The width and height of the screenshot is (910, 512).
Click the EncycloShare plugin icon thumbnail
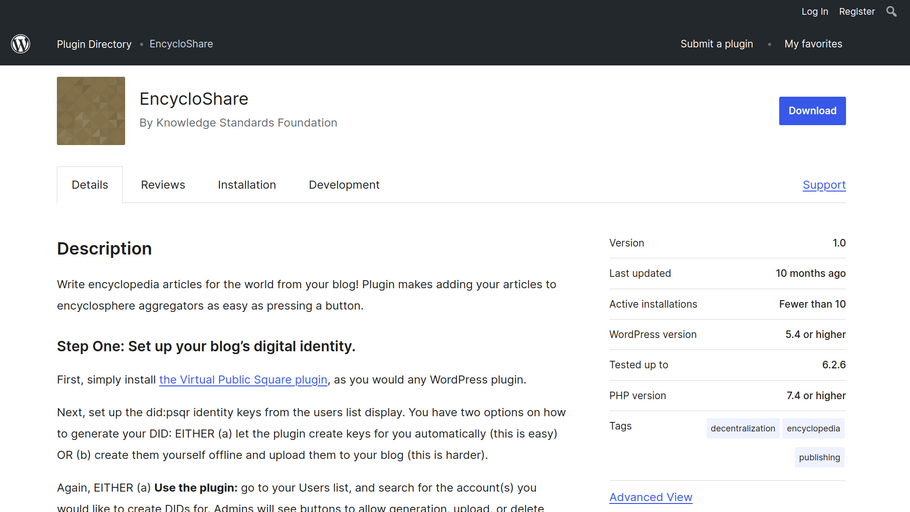[x=91, y=111]
